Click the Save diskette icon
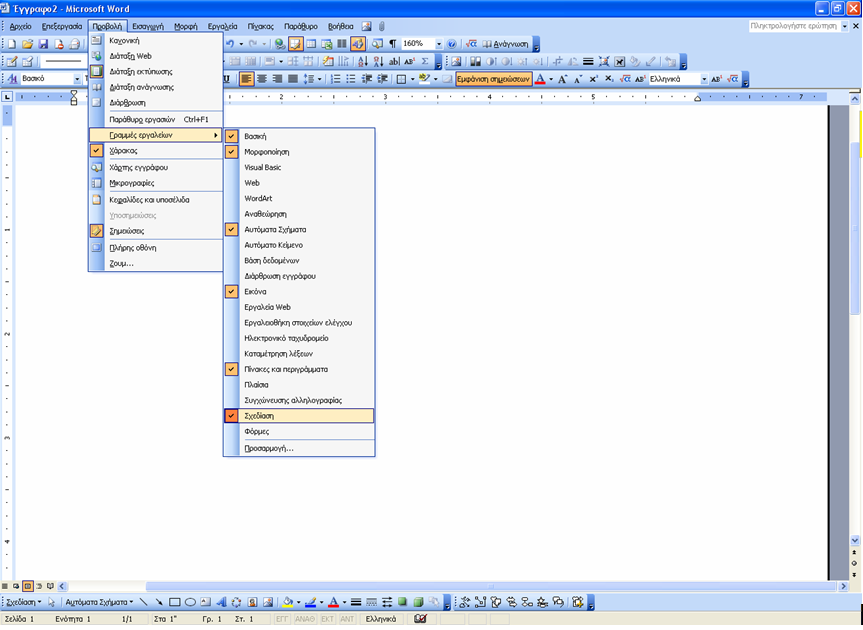863x630 pixels. (43, 44)
